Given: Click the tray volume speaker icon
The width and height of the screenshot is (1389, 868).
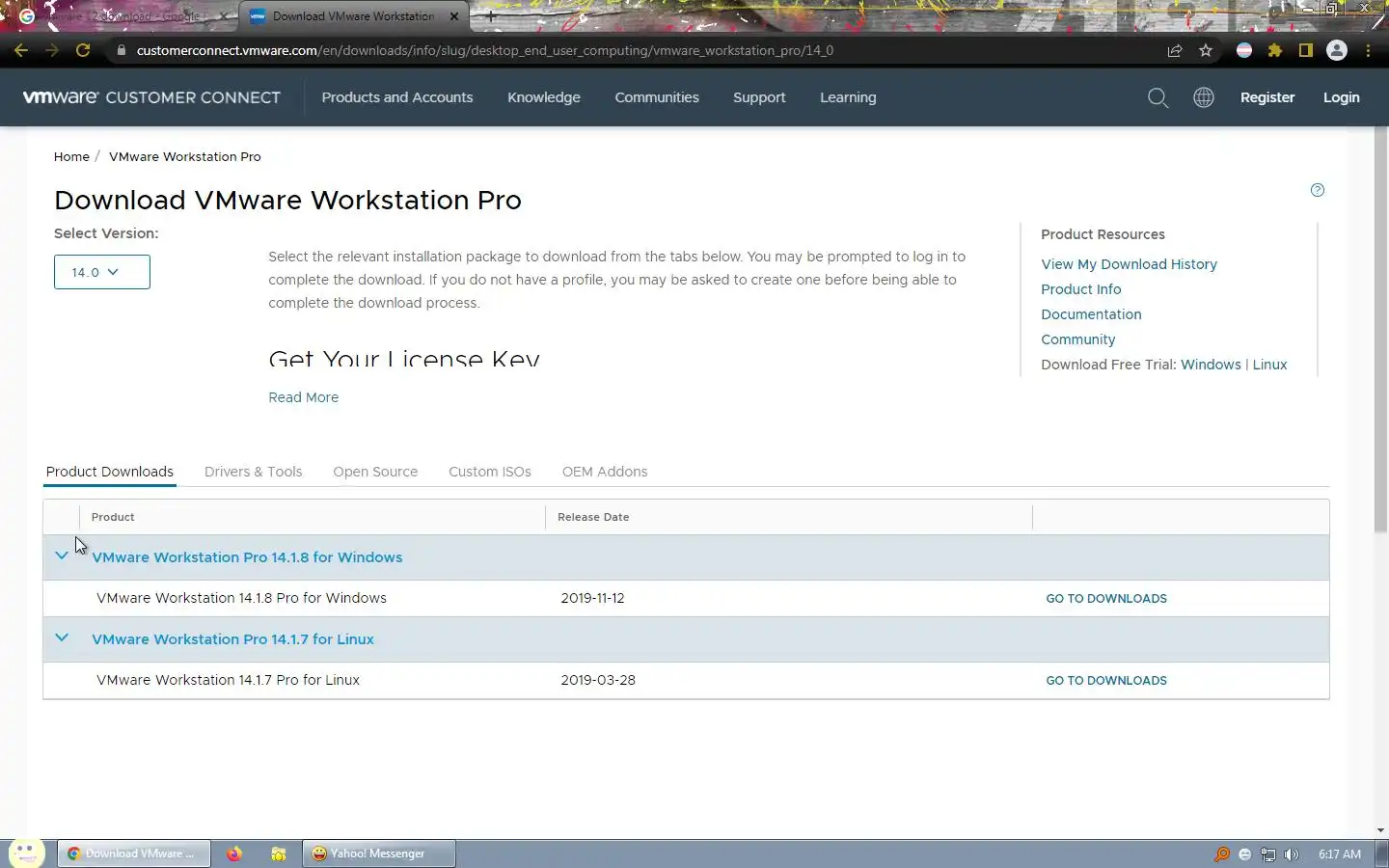Looking at the screenshot, I should click(x=1292, y=854).
